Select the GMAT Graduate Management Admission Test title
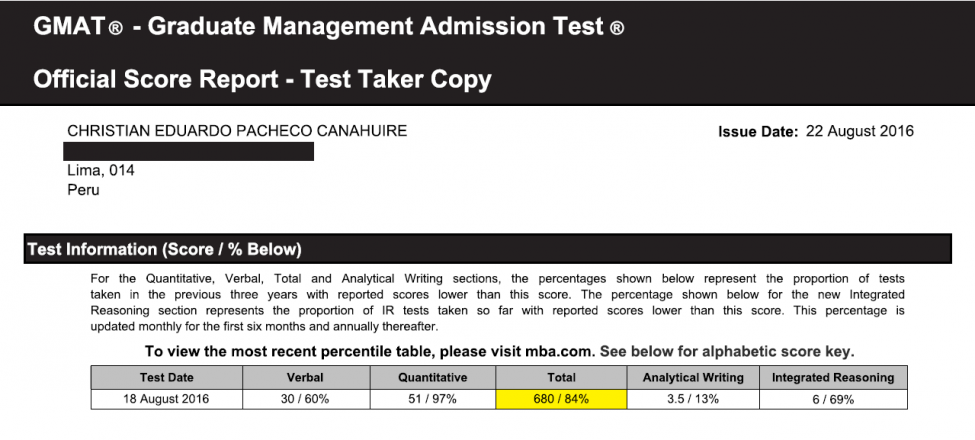 329,27
